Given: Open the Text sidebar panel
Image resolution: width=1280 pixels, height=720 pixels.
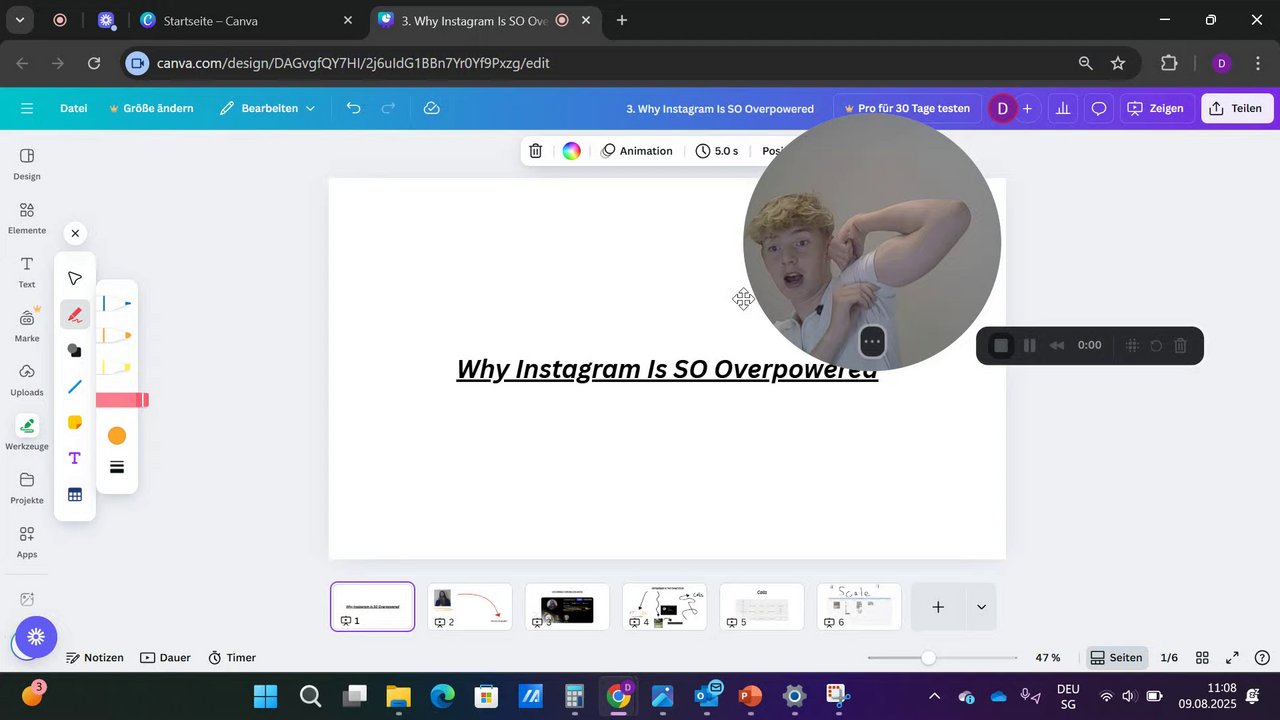Looking at the screenshot, I should [x=27, y=271].
